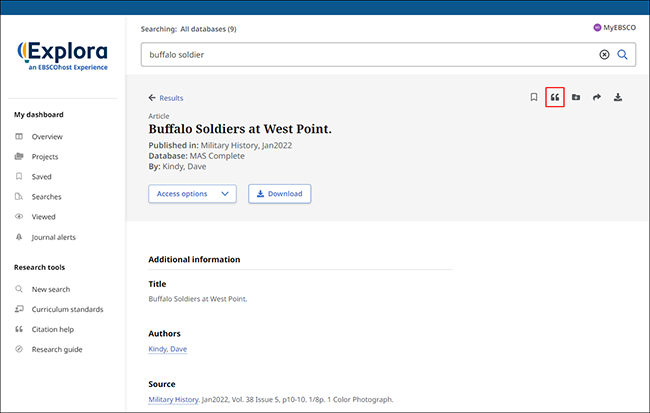This screenshot has height=413, width=650.
Task: Clear the search box with the X icon
Action: [604, 54]
